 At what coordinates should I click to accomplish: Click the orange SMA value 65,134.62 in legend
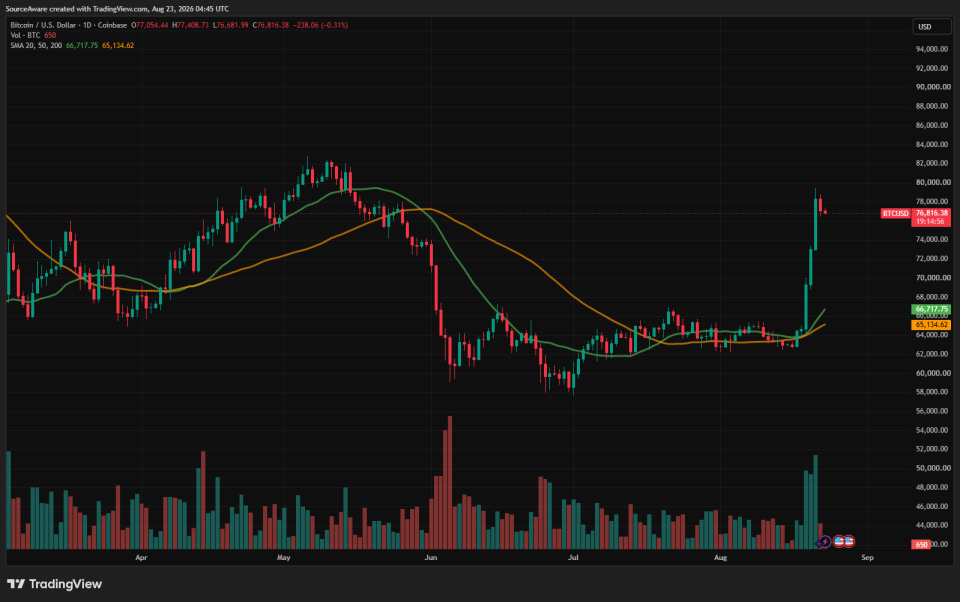(x=118, y=45)
